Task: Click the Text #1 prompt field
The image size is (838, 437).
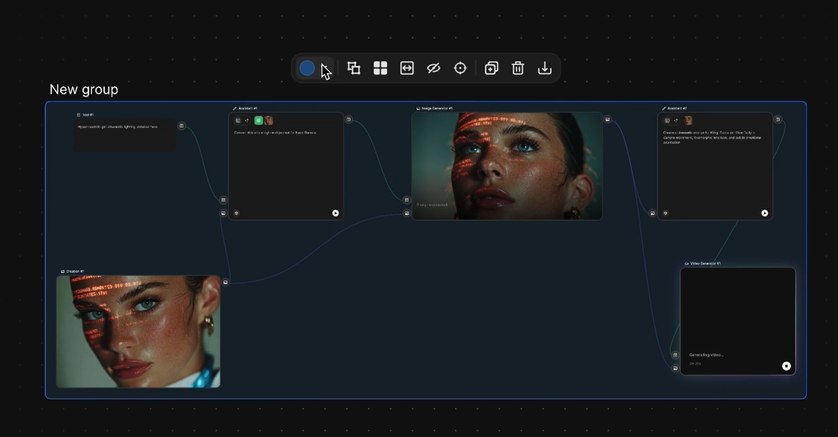Action: tap(124, 134)
